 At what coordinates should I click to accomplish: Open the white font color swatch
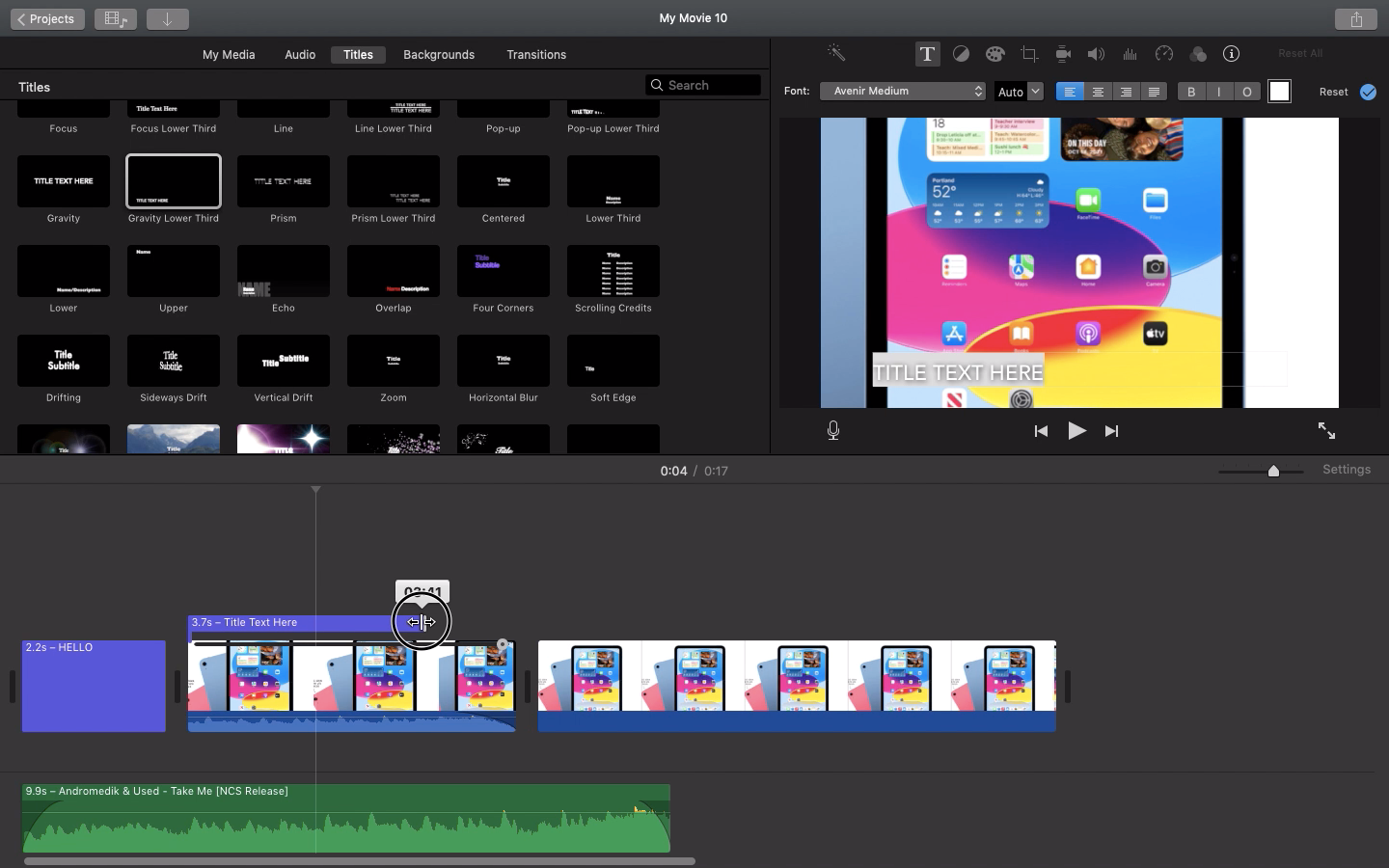coord(1279,91)
